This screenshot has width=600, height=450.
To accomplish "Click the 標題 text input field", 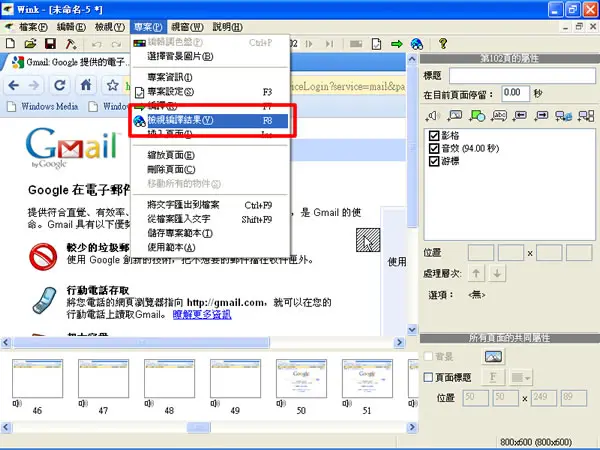I will pos(522,76).
